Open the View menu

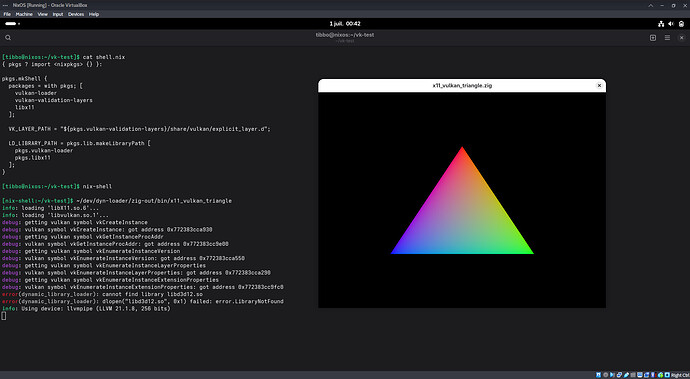(43, 14)
